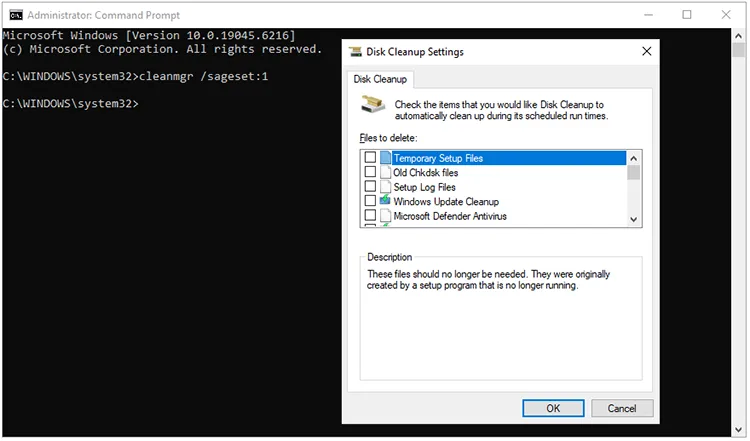750x441 pixels.
Task: Click Command Prompt scrollbar down arrow
Action: tap(740, 430)
